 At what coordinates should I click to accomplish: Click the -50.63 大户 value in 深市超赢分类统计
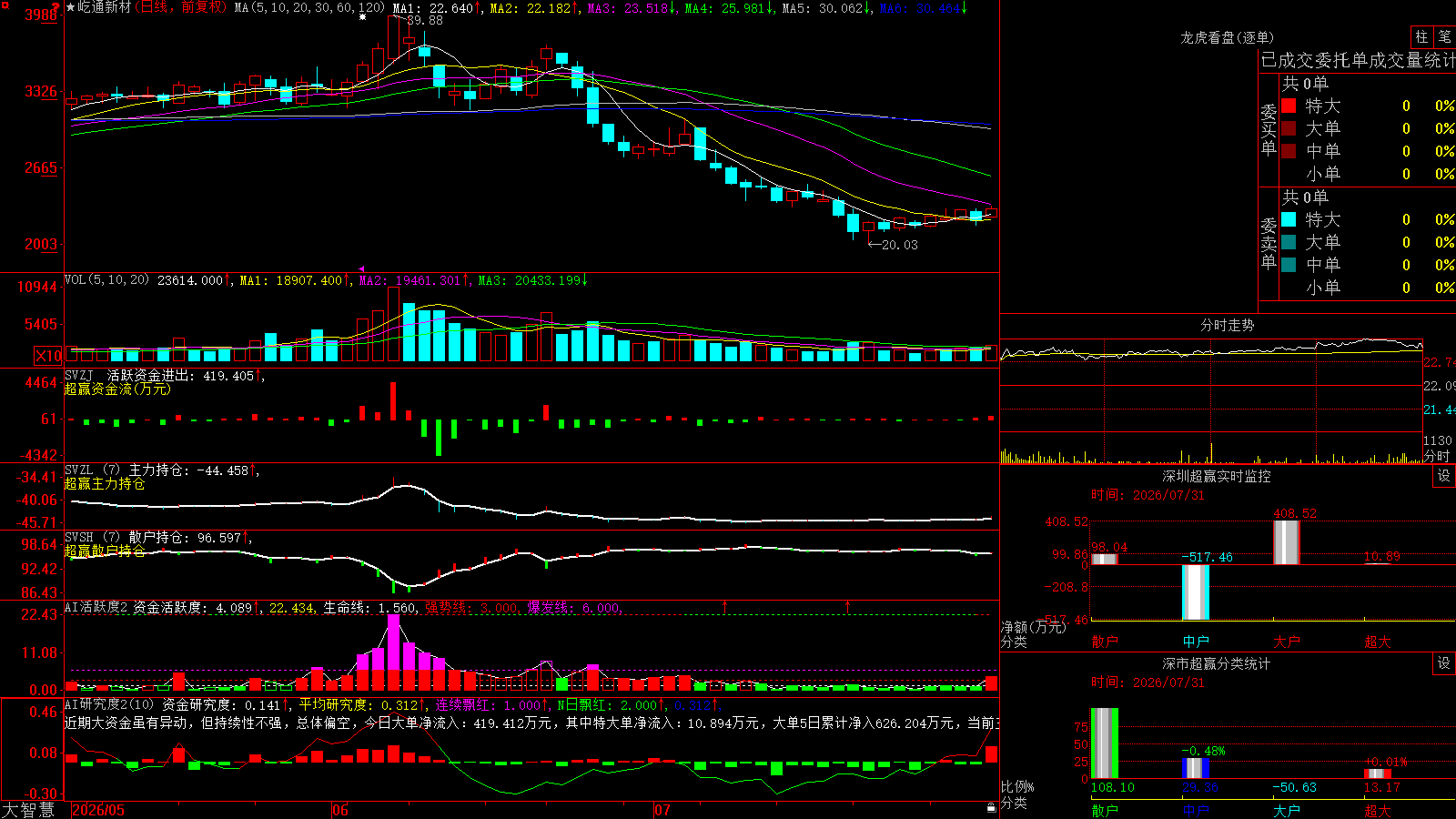pos(1294,787)
